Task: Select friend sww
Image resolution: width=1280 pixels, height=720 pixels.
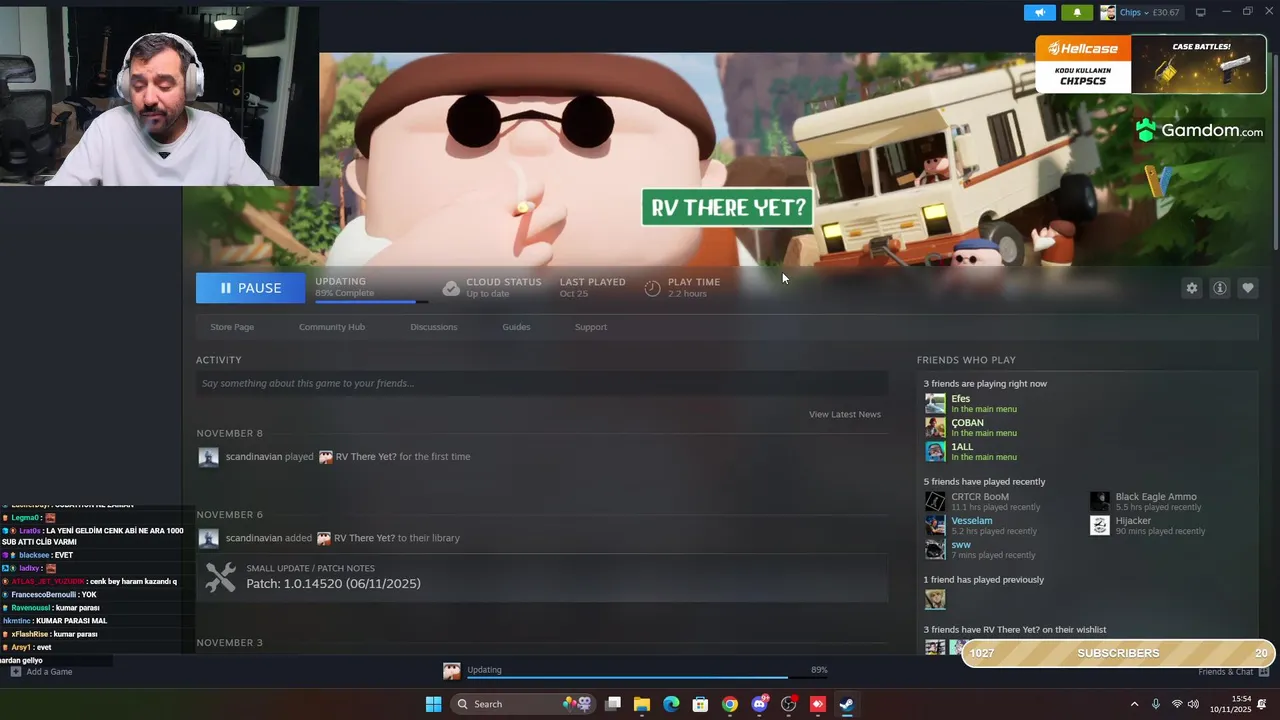Action: pyautogui.click(x=961, y=545)
